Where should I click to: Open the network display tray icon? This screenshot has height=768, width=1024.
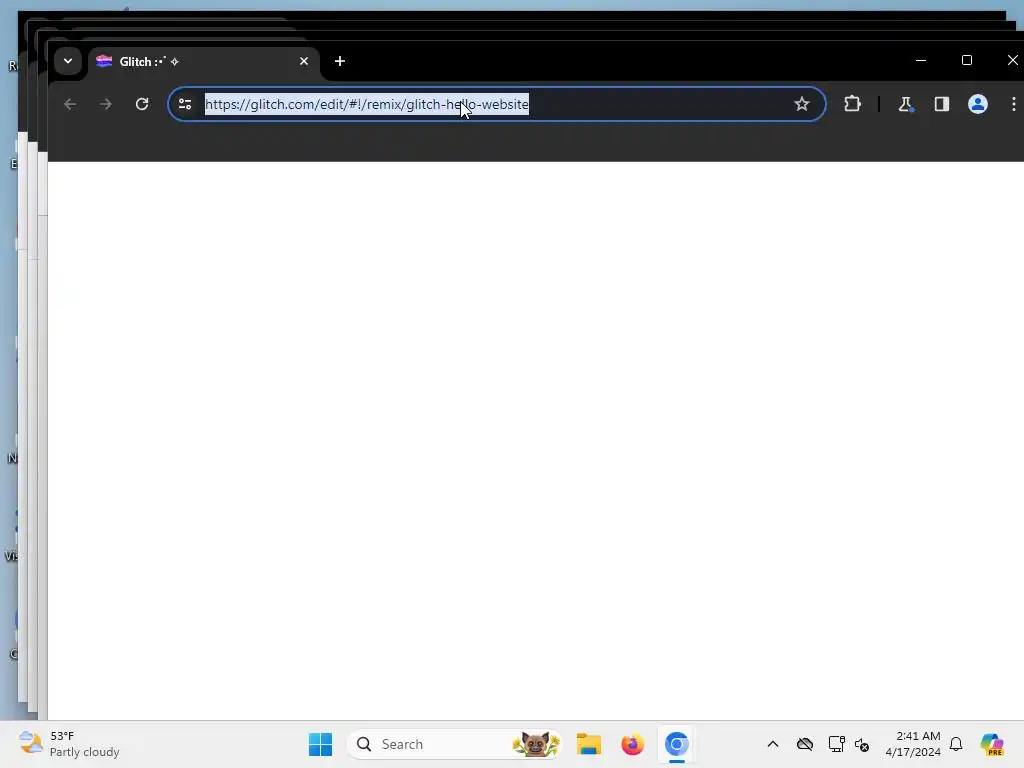pyautogui.click(x=836, y=744)
